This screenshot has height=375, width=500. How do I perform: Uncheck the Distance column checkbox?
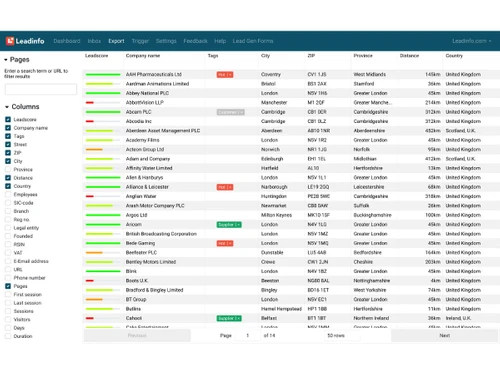pos(8,178)
